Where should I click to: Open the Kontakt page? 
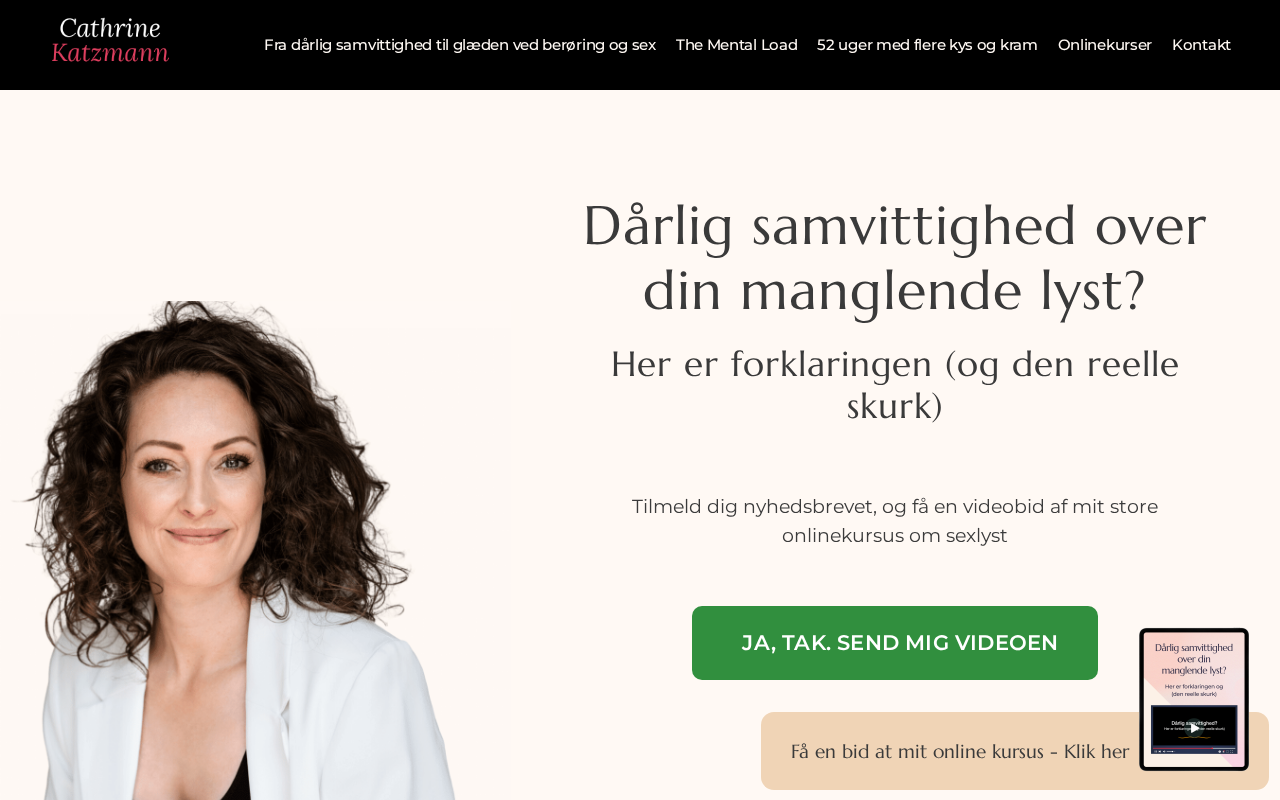tap(1201, 45)
